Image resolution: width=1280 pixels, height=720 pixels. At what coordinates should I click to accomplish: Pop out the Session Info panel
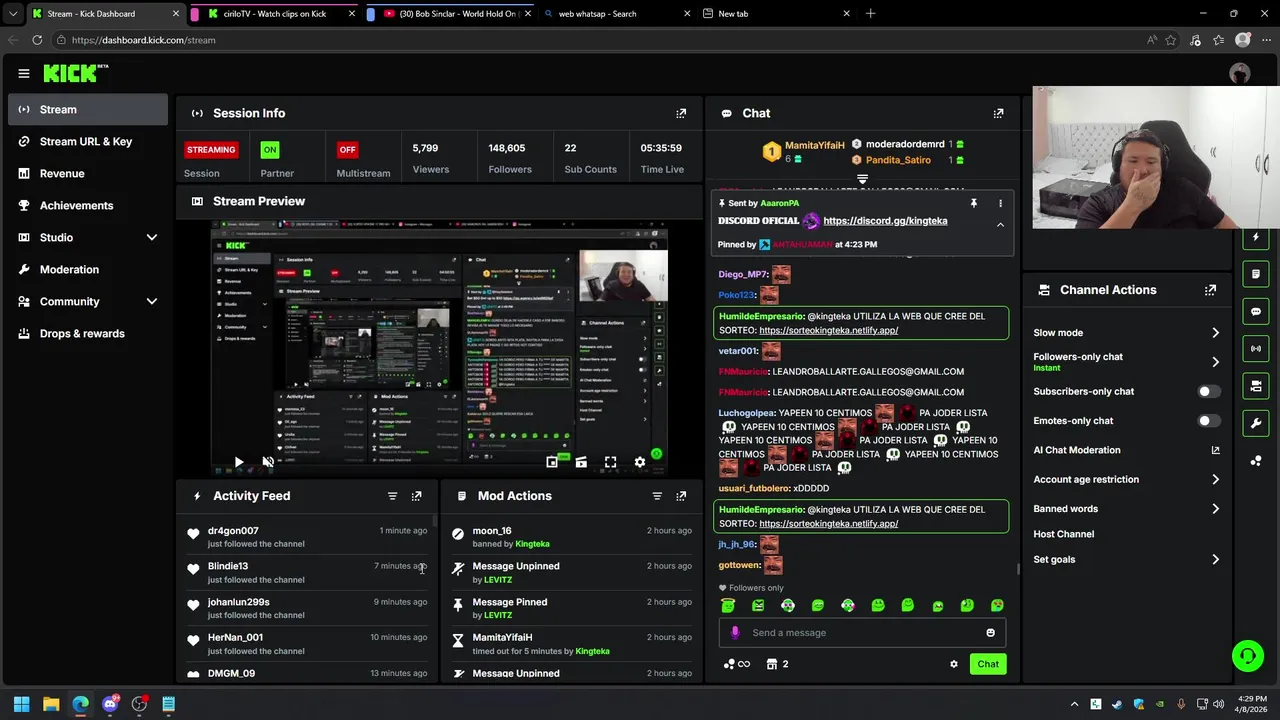tap(681, 113)
